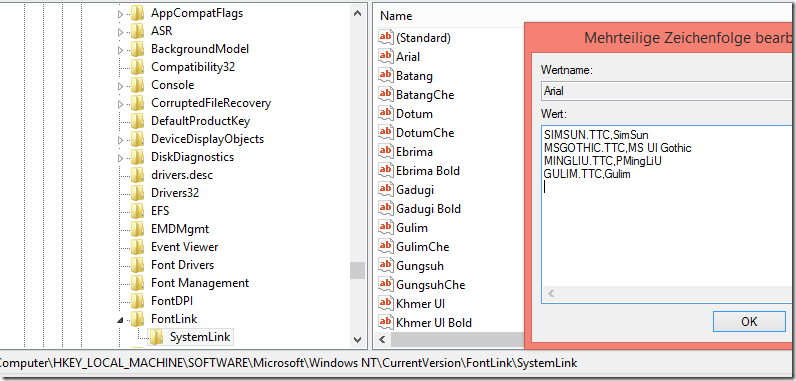Select the SystemLink folder icon

[156, 337]
